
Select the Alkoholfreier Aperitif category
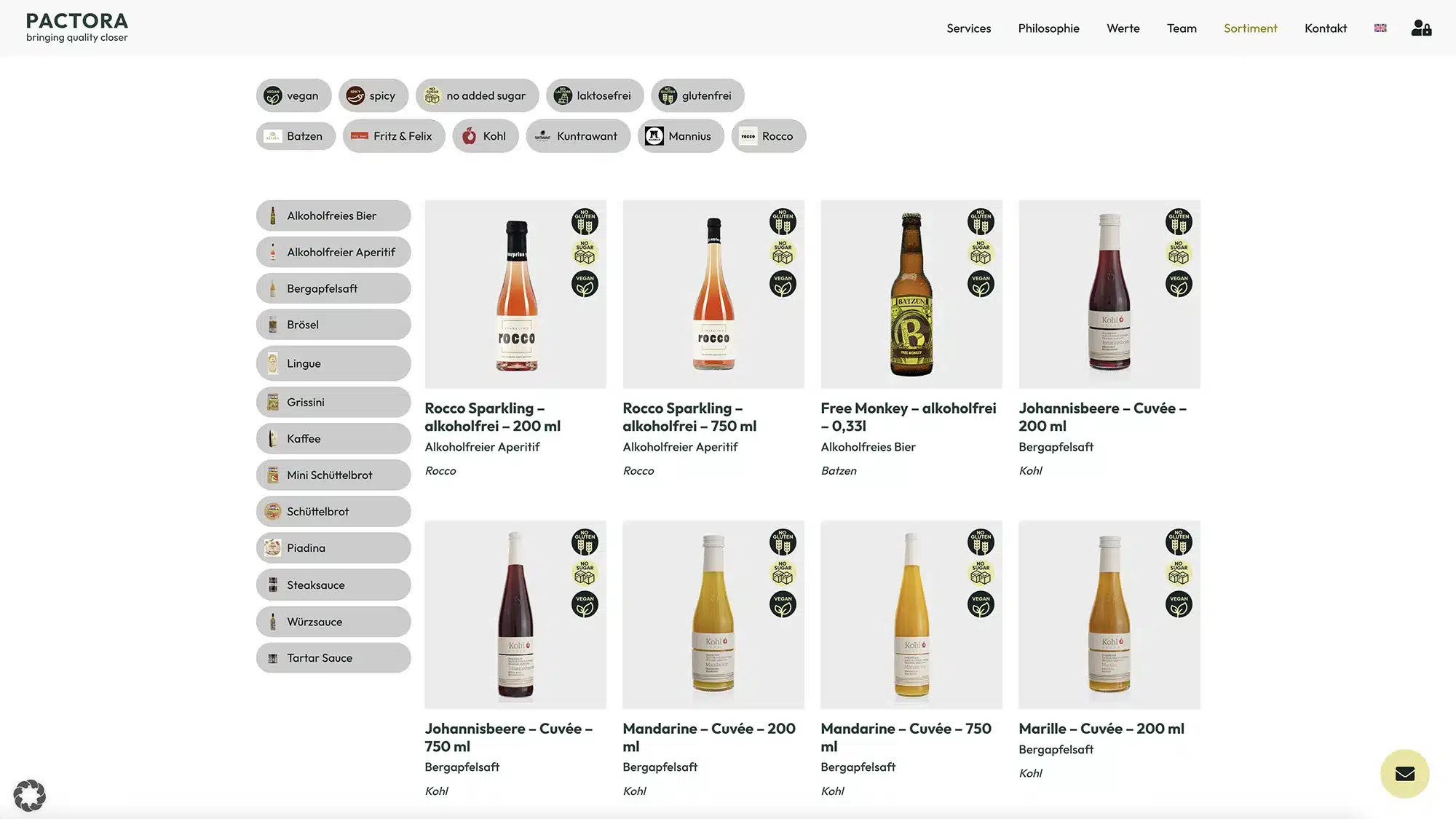pyautogui.click(x=333, y=252)
